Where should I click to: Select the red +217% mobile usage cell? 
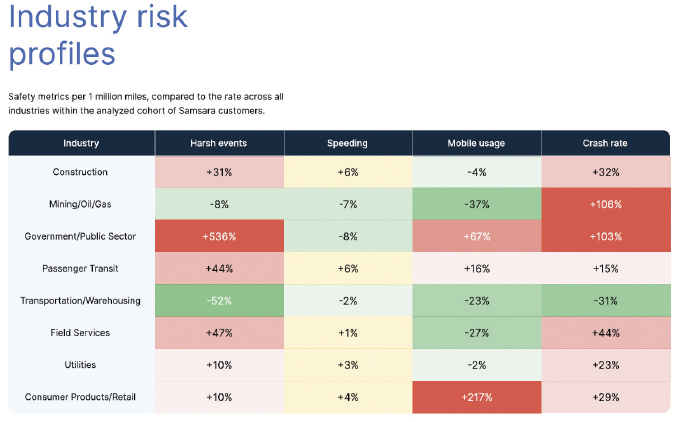pyautogui.click(x=476, y=397)
